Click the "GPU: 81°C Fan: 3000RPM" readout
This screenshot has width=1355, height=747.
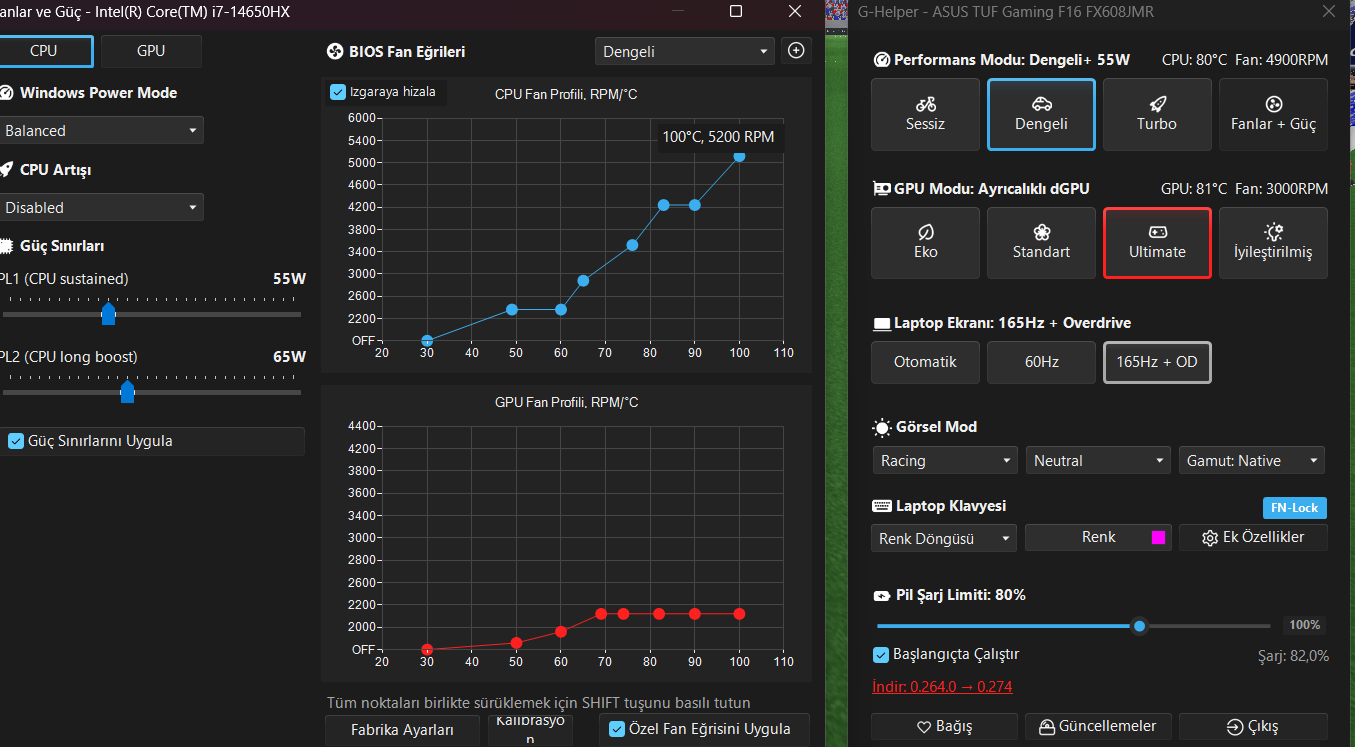tap(1244, 188)
